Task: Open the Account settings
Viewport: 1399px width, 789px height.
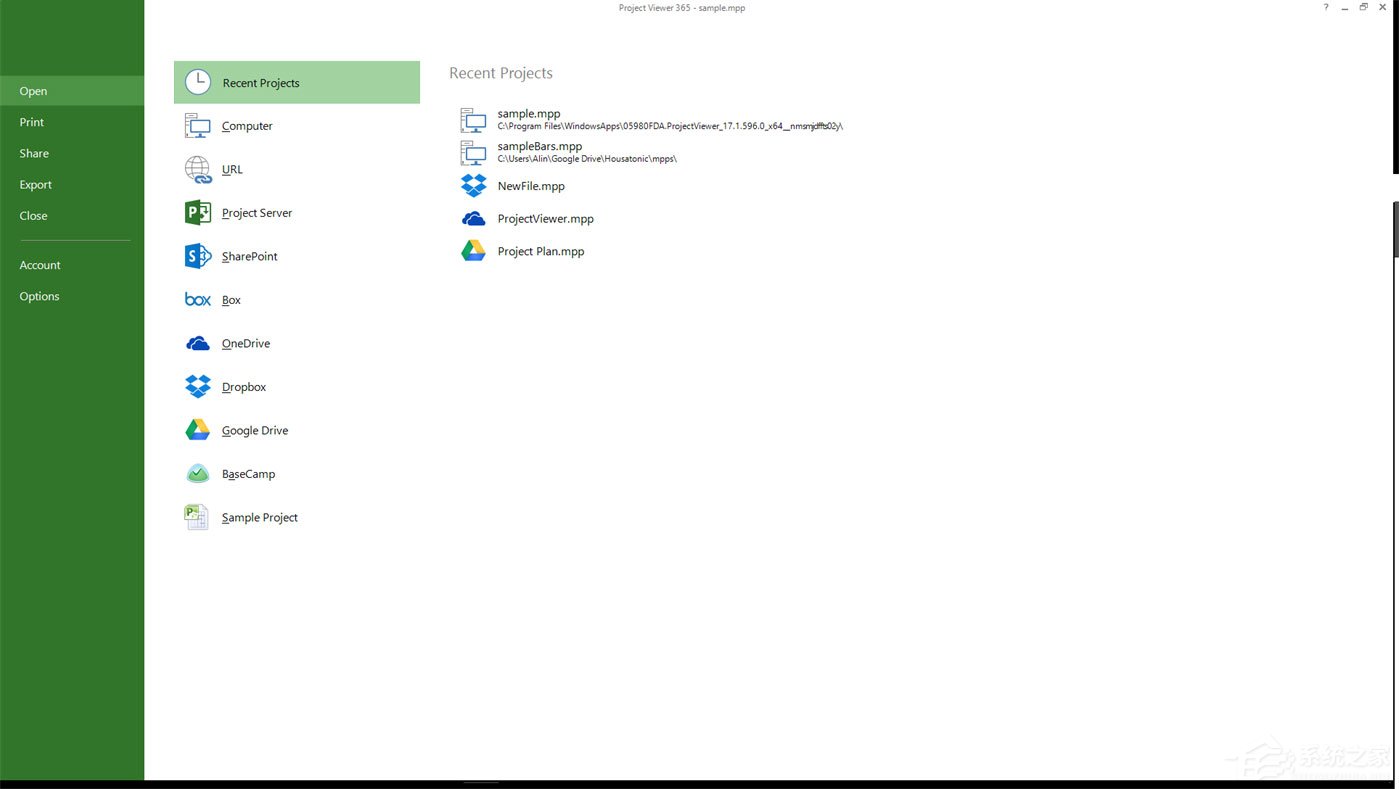Action: 40,264
